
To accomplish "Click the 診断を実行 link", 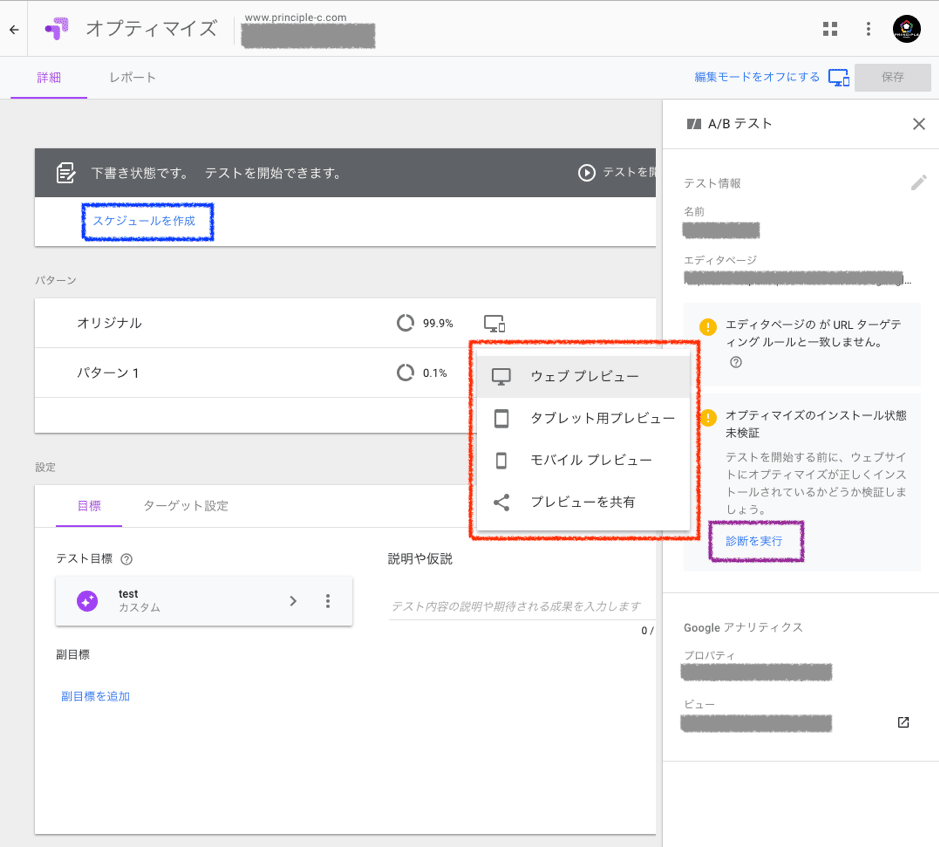I will coord(754,541).
